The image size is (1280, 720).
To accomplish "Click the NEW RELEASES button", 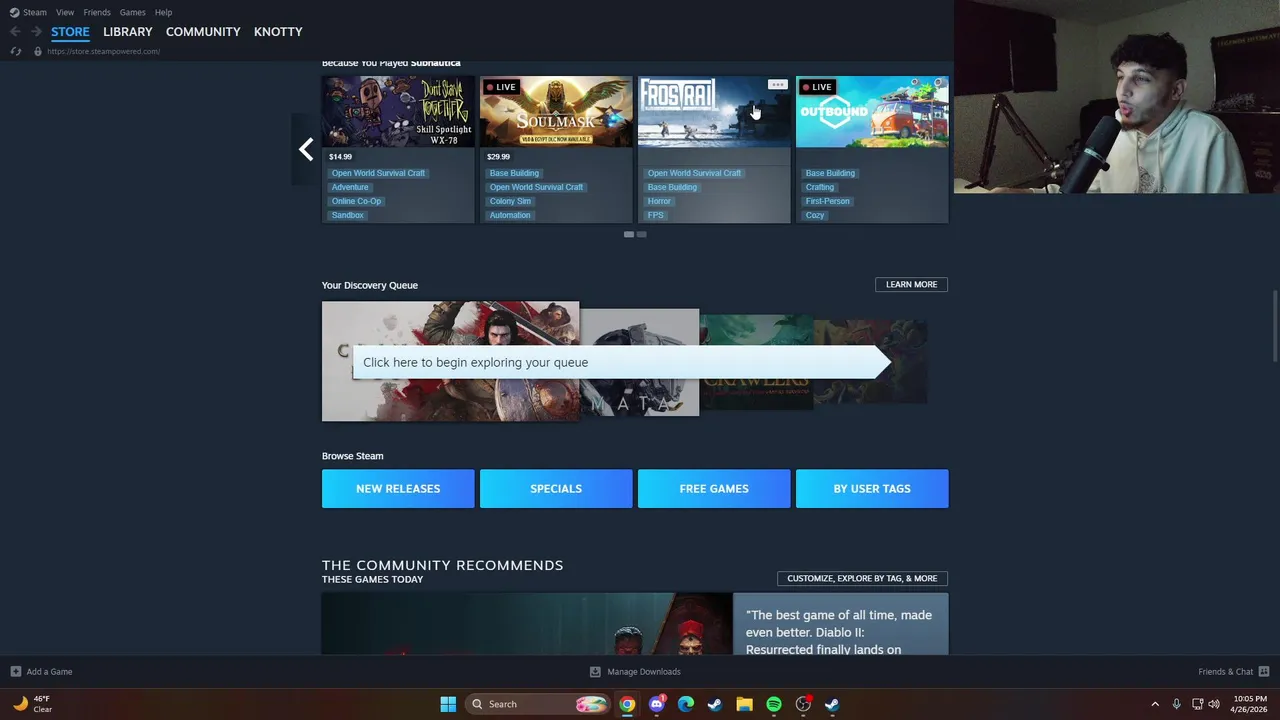I will pyautogui.click(x=398, y=489).
